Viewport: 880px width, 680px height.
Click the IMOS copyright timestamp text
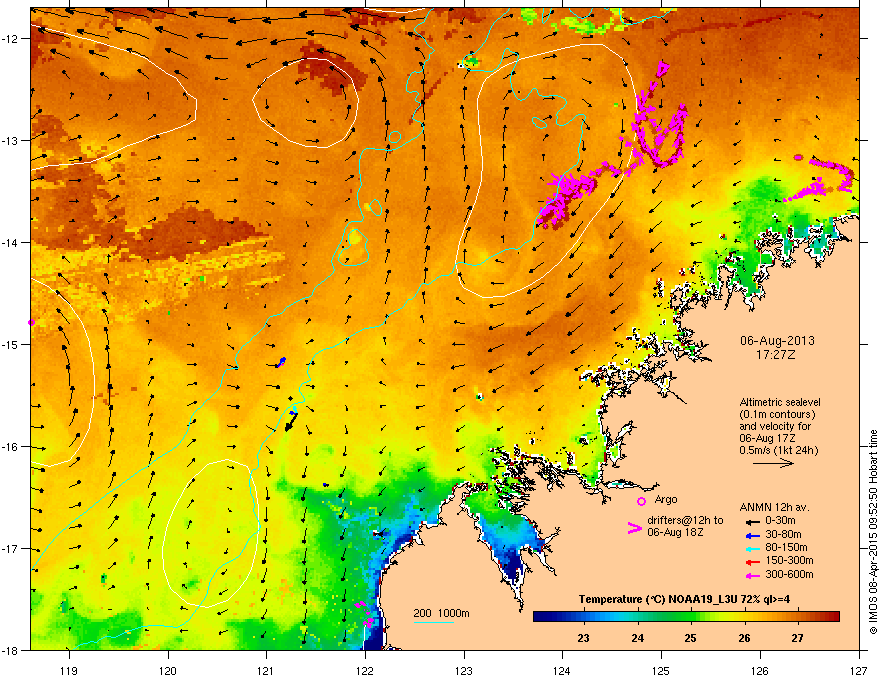point(873,532)
